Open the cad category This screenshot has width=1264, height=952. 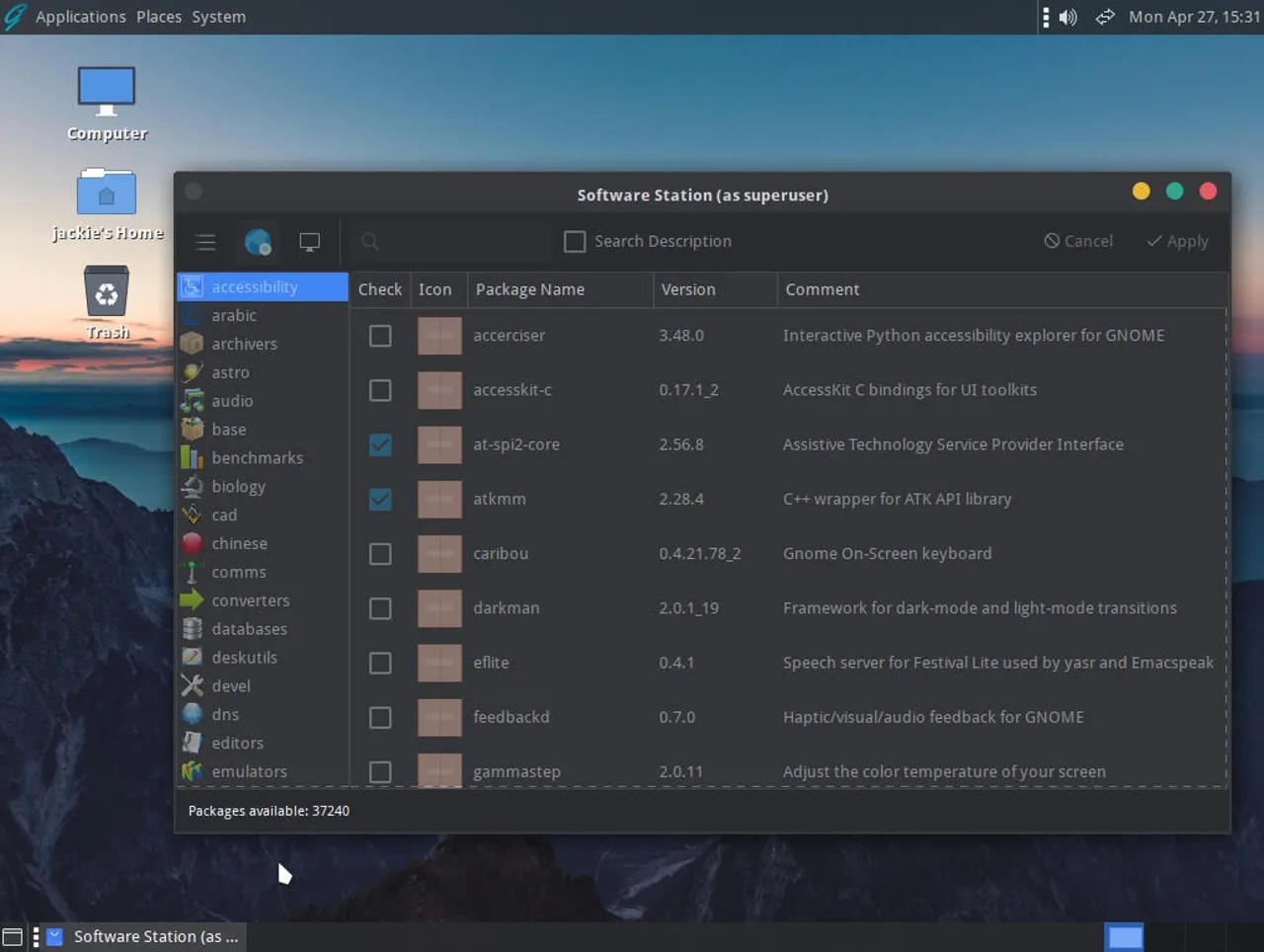(x=263, y=515)
